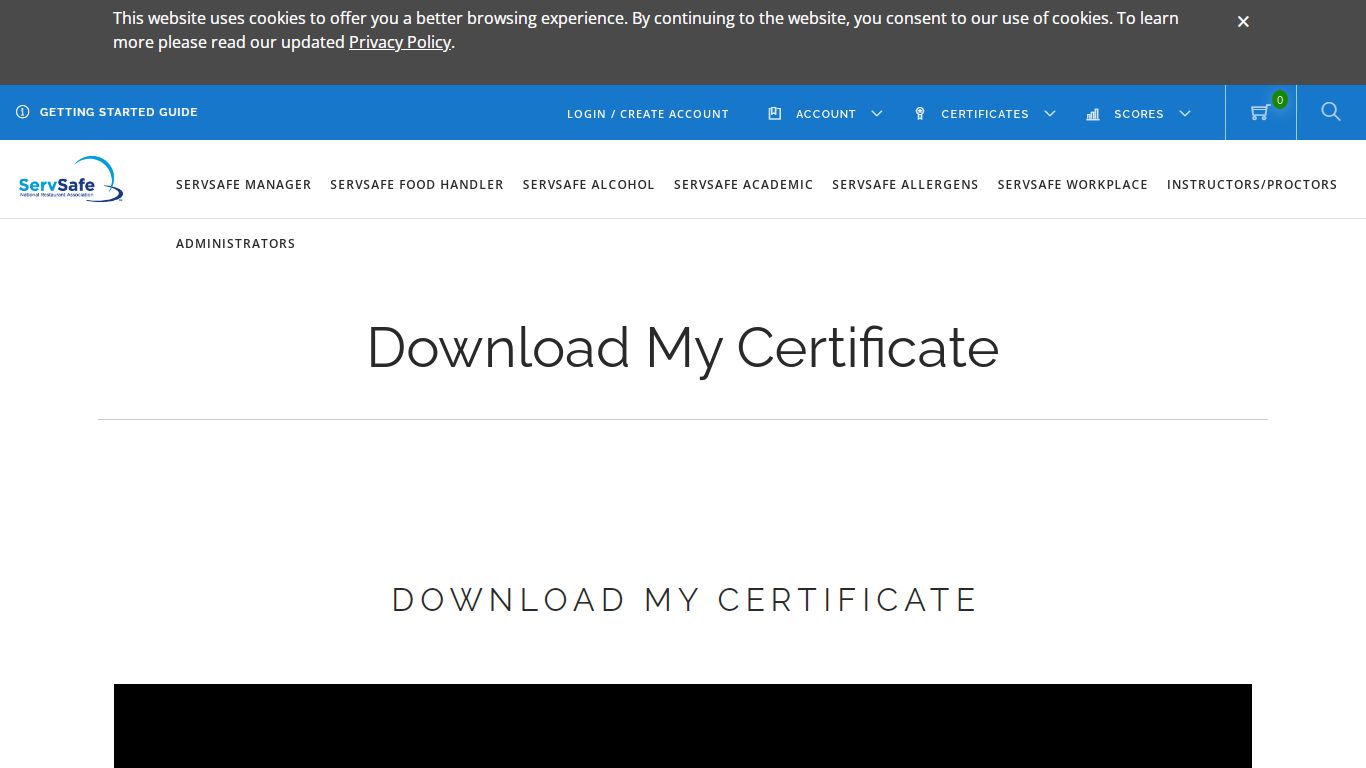
Task: Go to Instructors/Proctors page
Action: 1252,185
